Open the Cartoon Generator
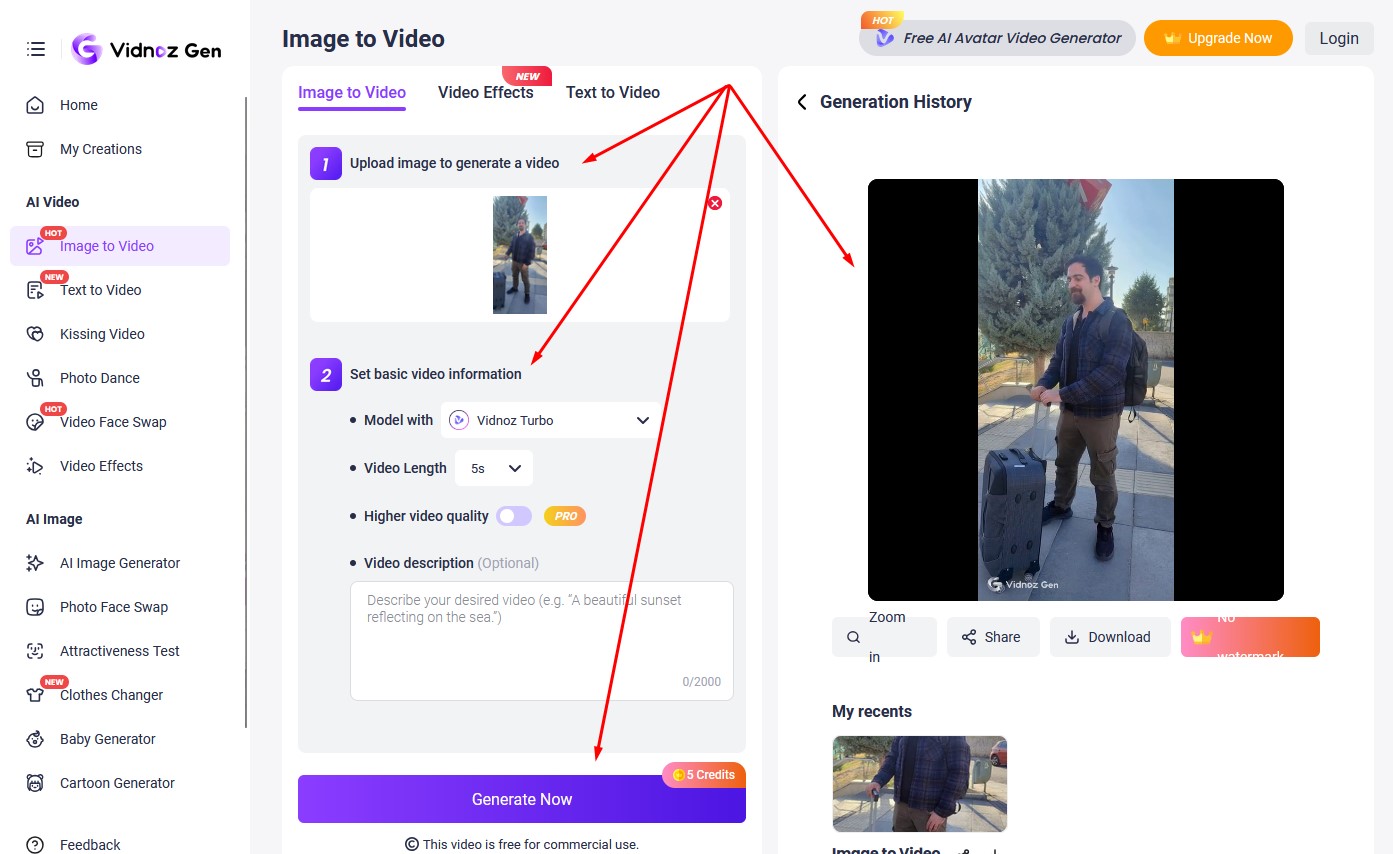Viewport: 1393px width, 854px height. pos(116,783)
